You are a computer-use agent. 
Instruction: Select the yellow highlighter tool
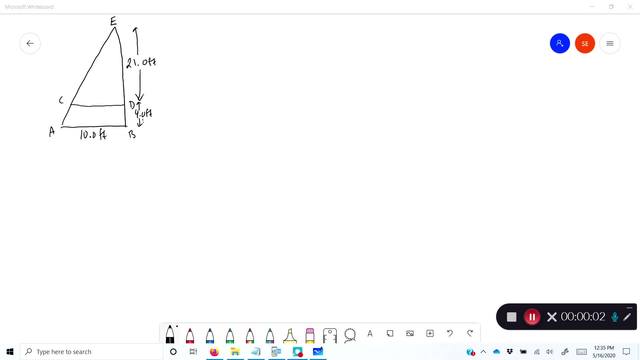click(290, 335)
